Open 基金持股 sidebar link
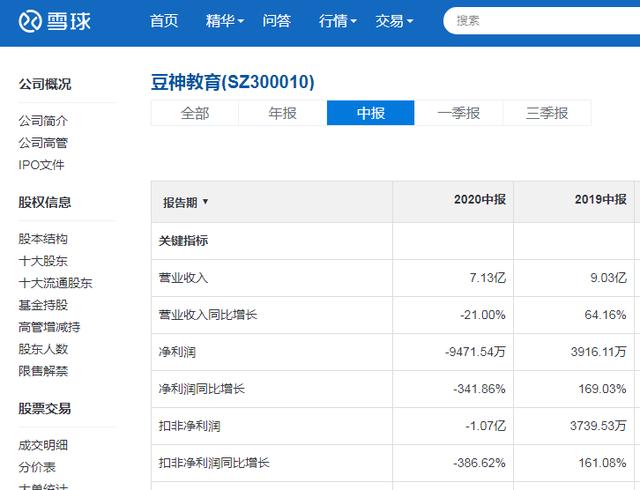The width and height of the screenshot is (640, 490). 43,305
